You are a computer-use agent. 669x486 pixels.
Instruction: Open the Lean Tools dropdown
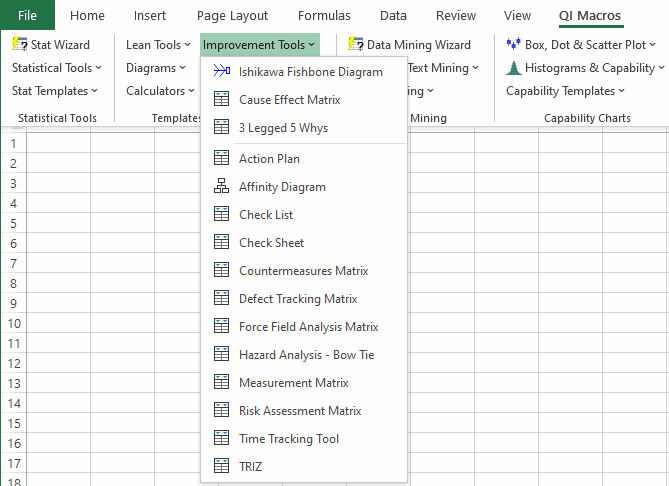click(158, 45)
